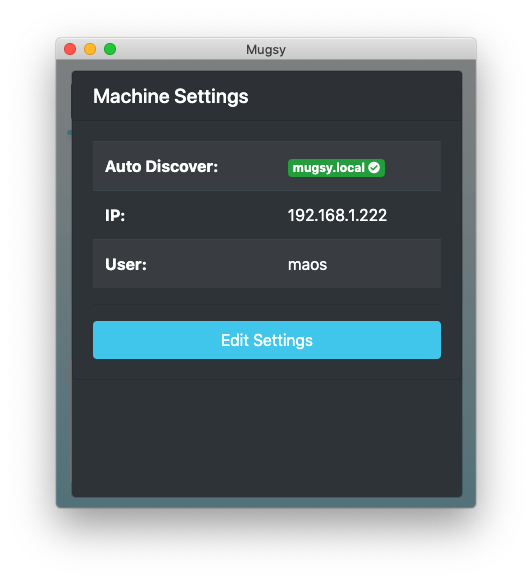The height and width of the screenshot is (582, 532).
Task: Click the Auto Discover: label
Action: [161, 166]
